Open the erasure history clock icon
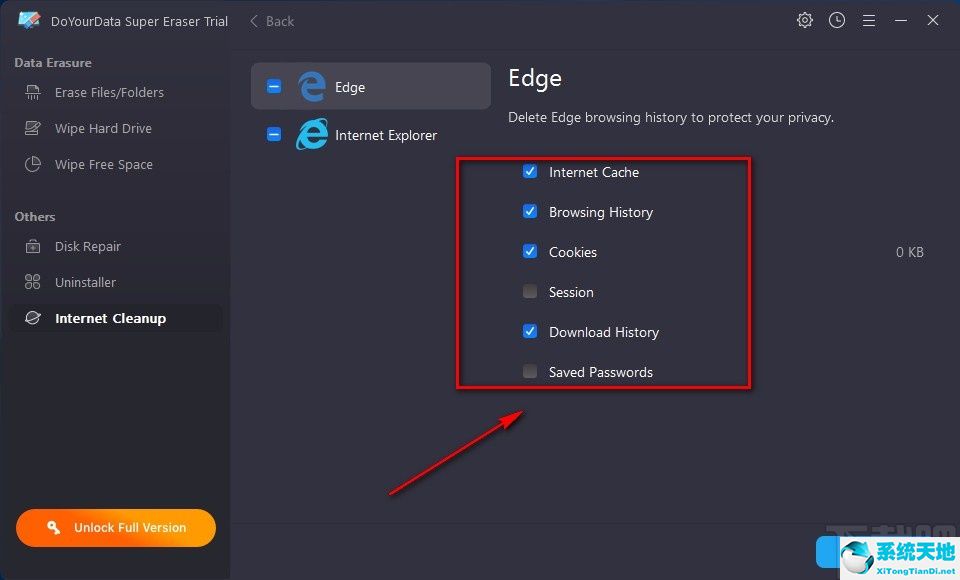Image resolution: width=960 pixels, height=580 pixels. pos(836,20)
